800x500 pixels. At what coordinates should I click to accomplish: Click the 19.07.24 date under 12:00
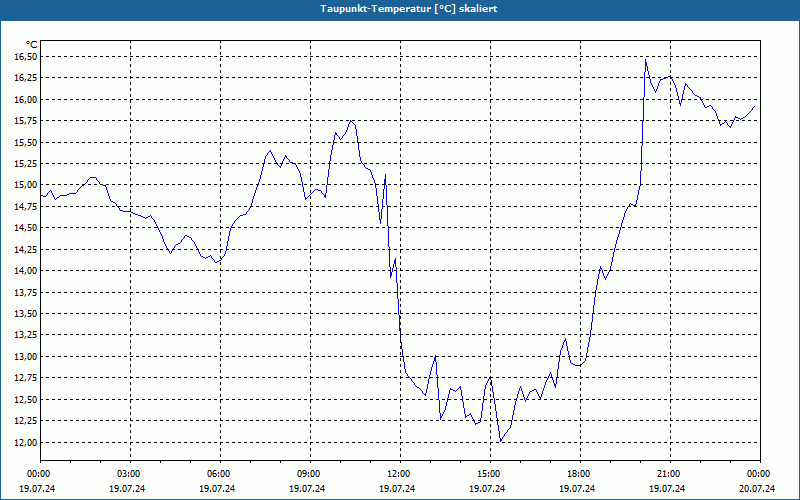[397, 489]
